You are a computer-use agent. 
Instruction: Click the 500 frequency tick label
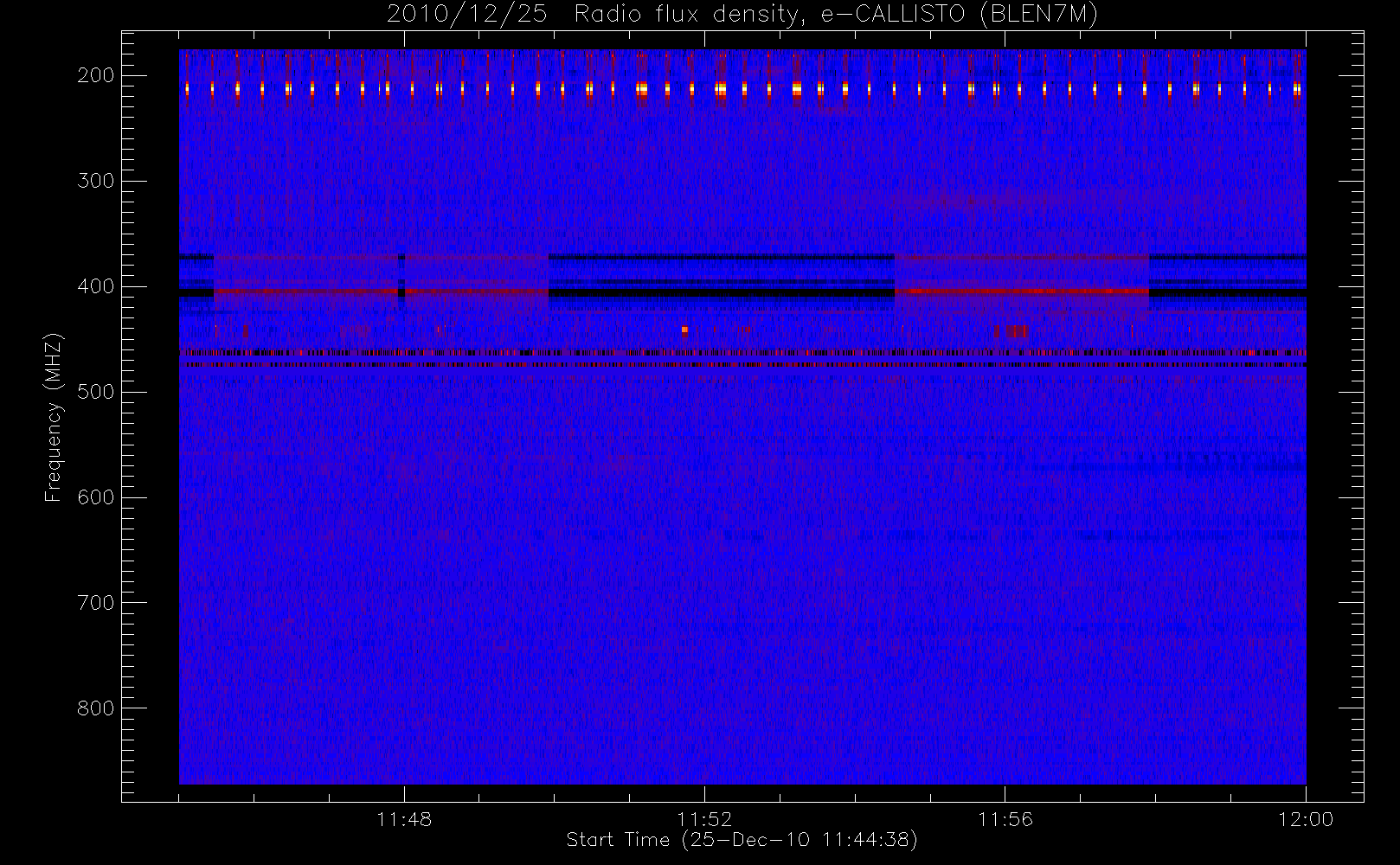(x=96, y=392)
